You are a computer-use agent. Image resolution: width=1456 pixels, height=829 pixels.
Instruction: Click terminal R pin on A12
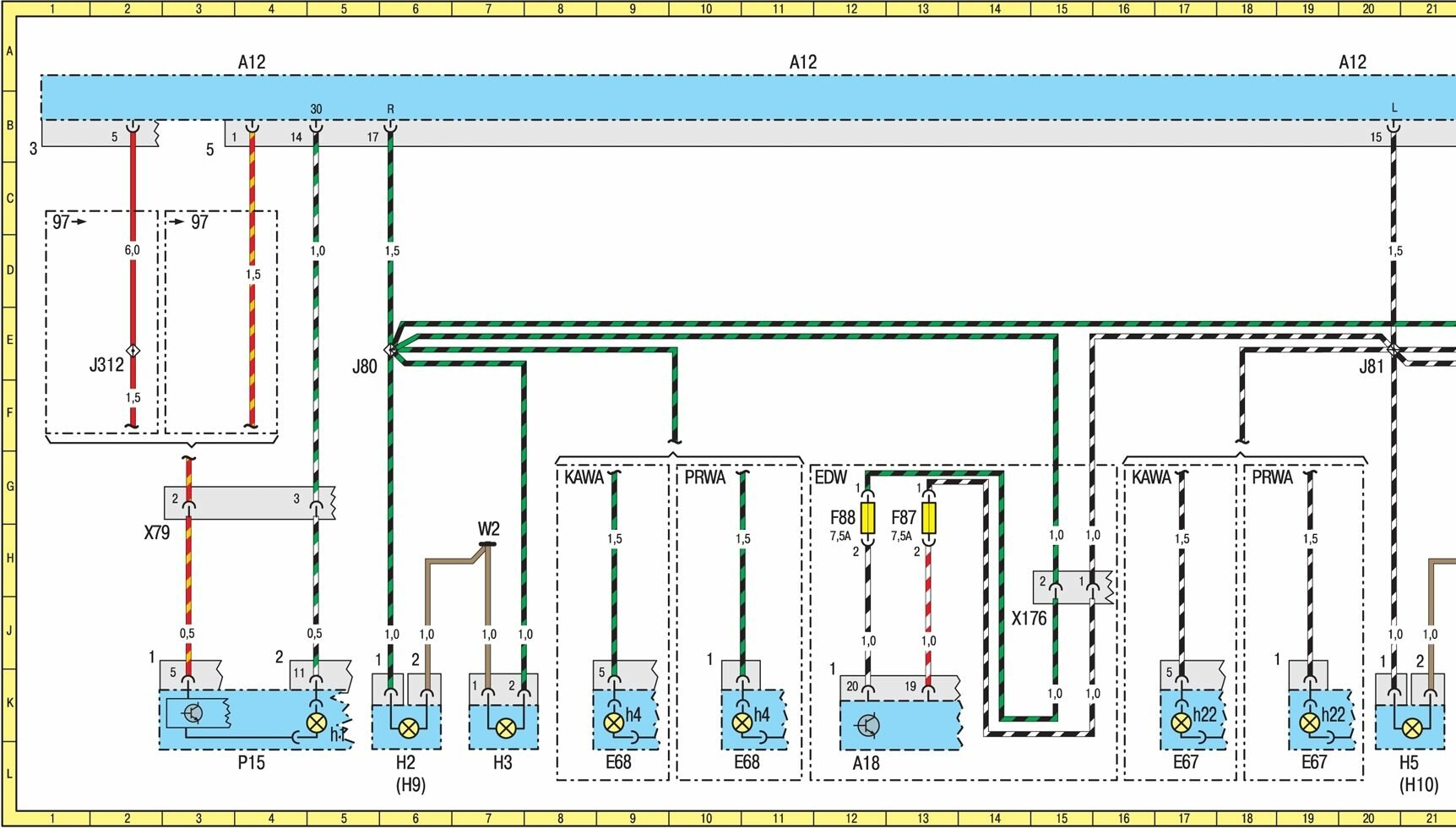[x=390, y=128]
